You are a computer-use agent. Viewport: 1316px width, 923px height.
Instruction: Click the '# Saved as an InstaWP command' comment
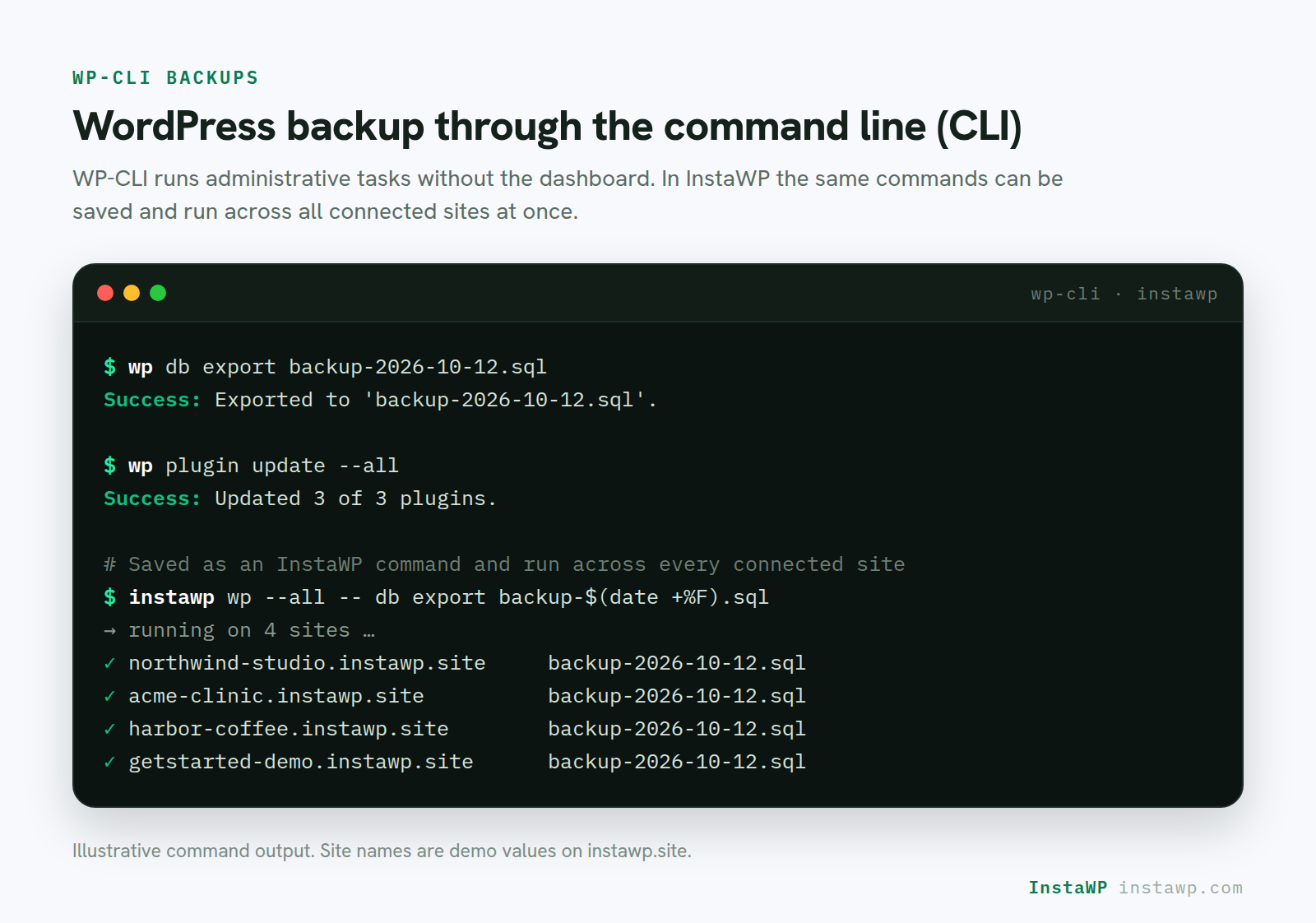504,564
